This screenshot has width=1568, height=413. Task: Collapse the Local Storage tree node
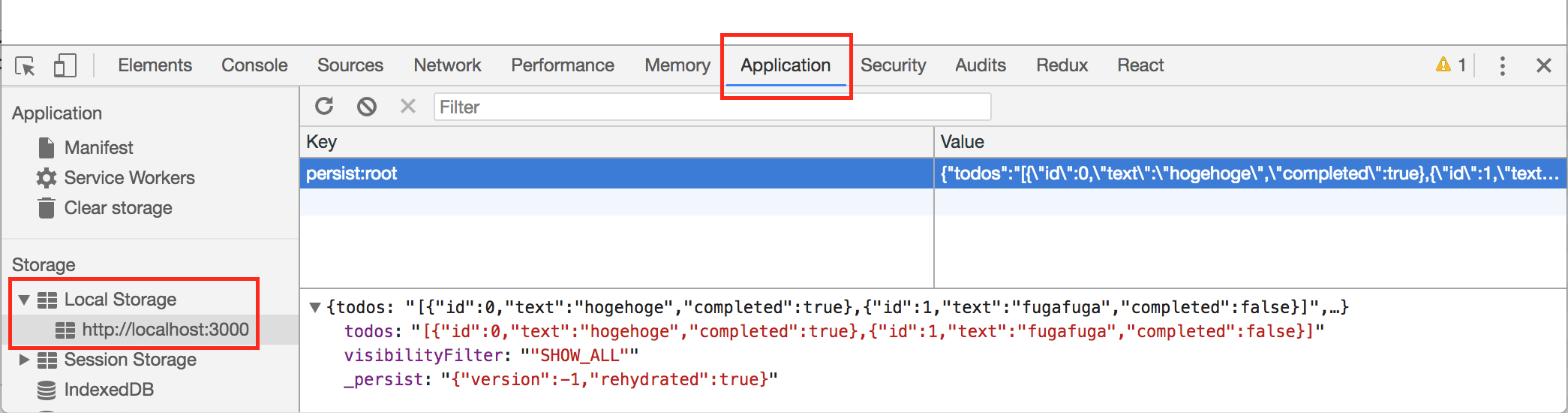[x=24, y=300]
